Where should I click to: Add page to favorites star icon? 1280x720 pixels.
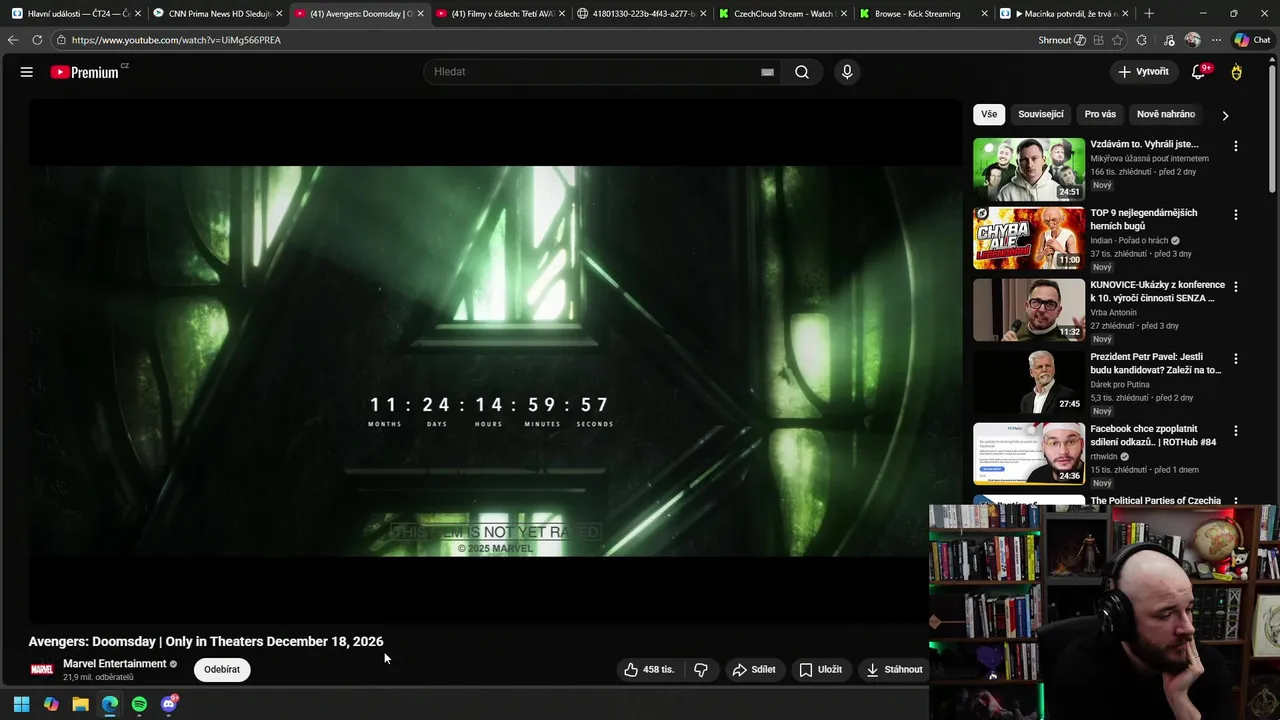[x=1117, y=40]
